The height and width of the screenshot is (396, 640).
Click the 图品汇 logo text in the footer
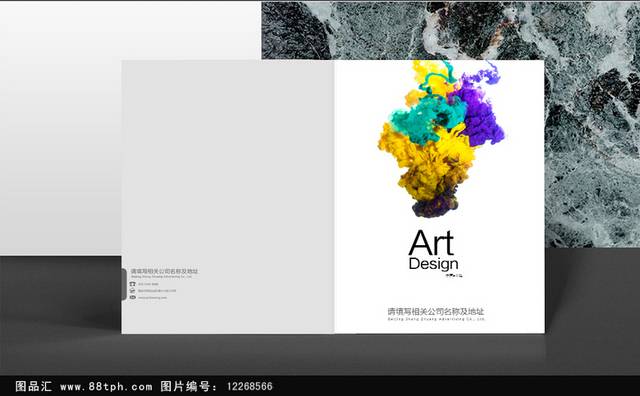[x=33, y=386]
